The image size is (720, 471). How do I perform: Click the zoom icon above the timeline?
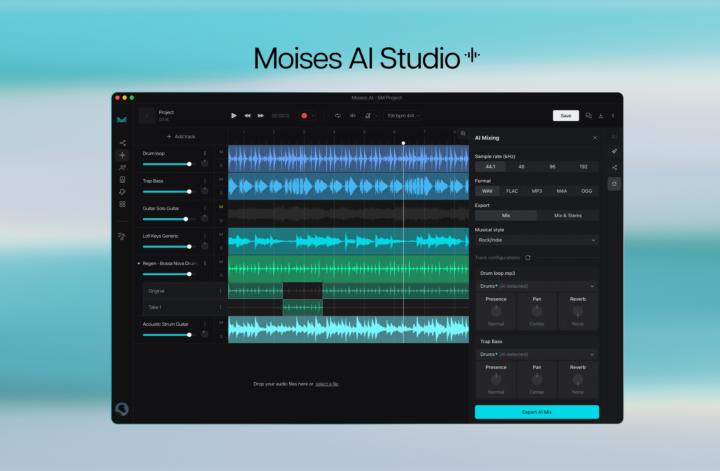[x=463, y=134]
